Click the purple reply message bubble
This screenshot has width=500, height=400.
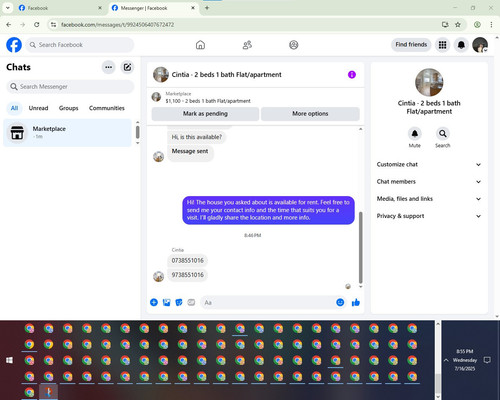[x=268, y=210]
